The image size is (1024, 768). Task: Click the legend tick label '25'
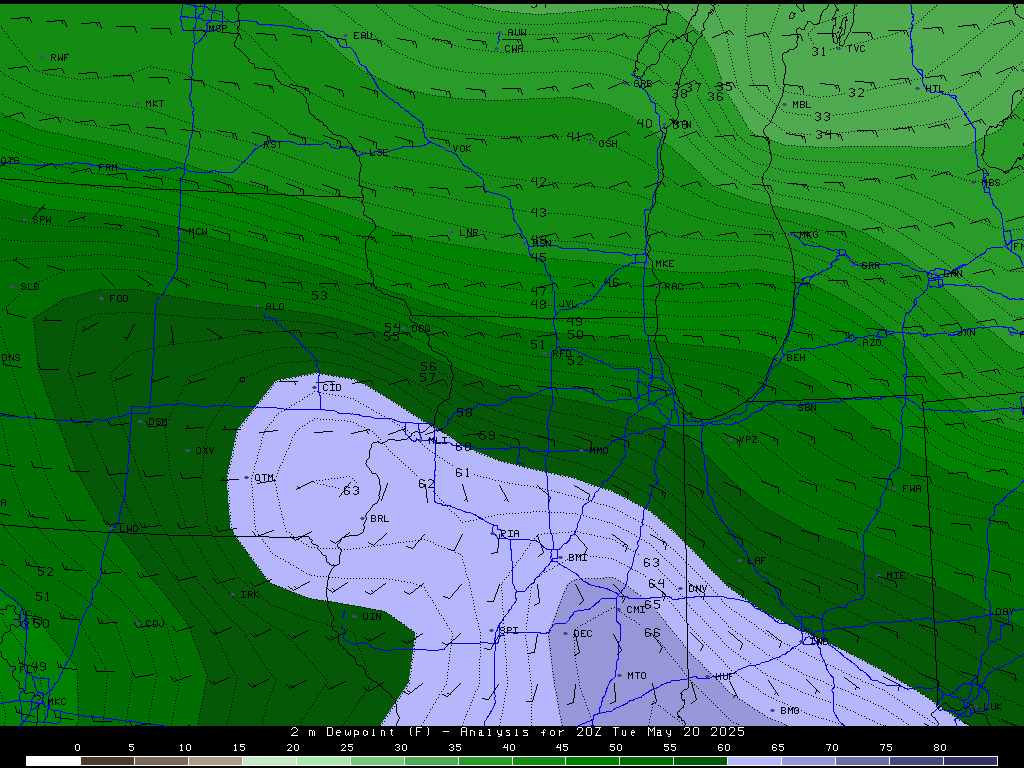click(x=347, y=747)
